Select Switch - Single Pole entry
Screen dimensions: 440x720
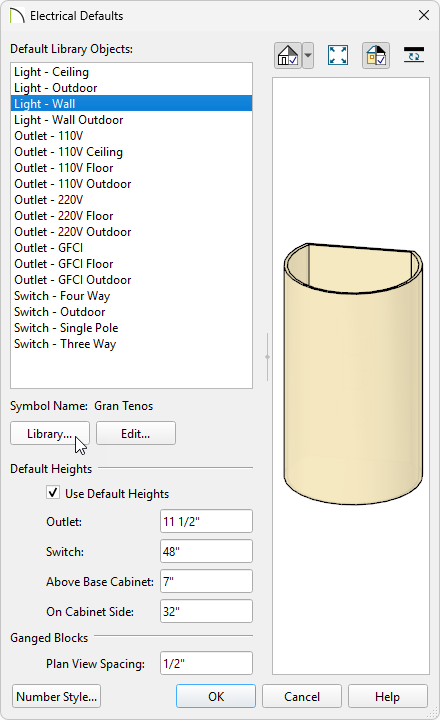(x=131, y=328)
